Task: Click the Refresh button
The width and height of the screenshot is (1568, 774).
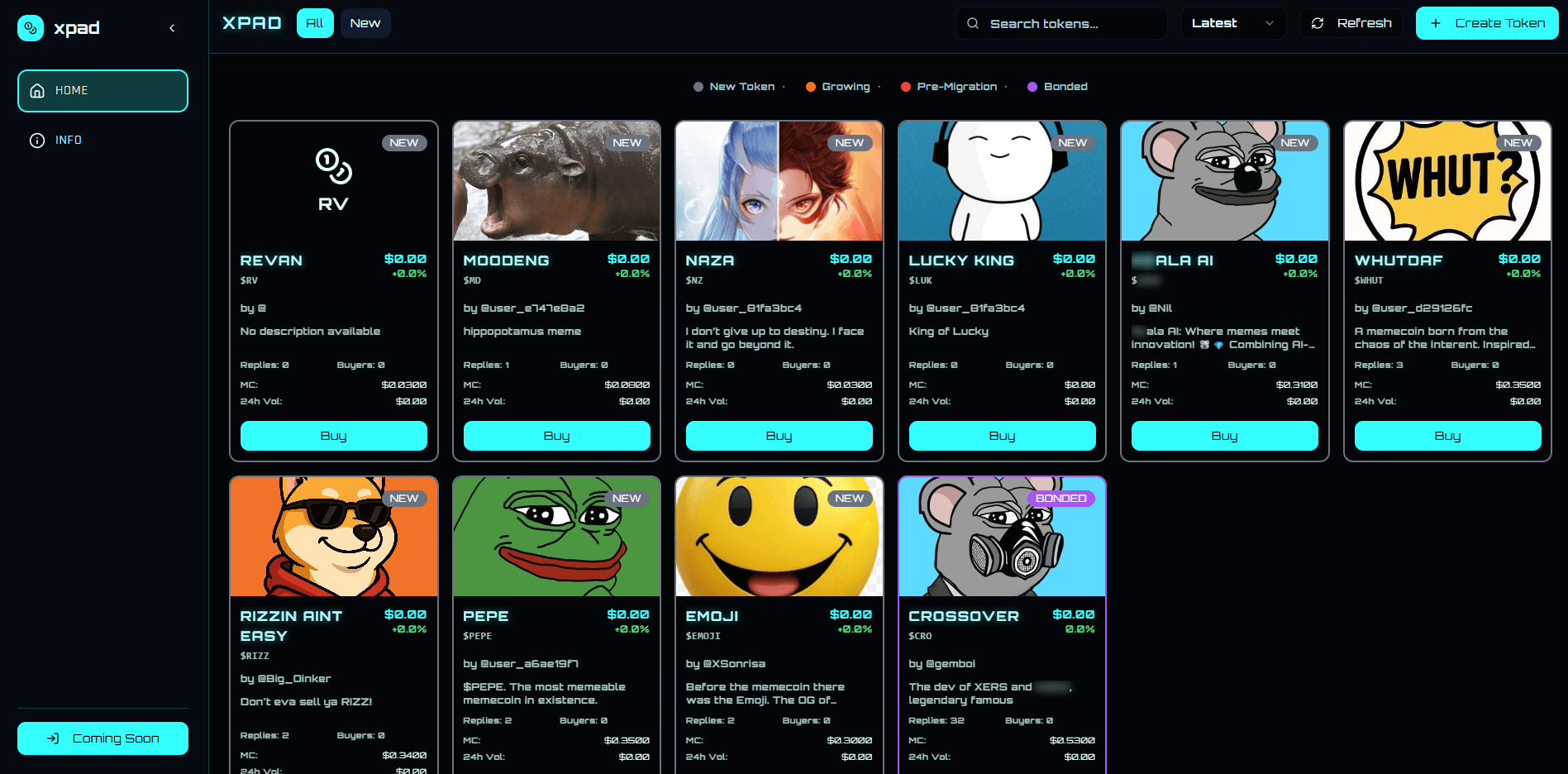Action: point(1351,23)
